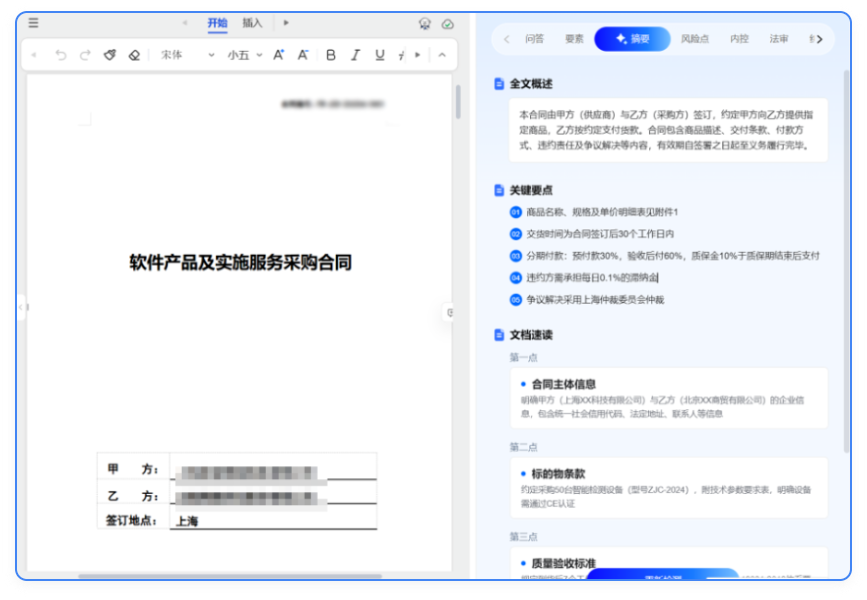Select the 问答 tab
The width and height of the screenshot is (867, 600).
(535, 39)
